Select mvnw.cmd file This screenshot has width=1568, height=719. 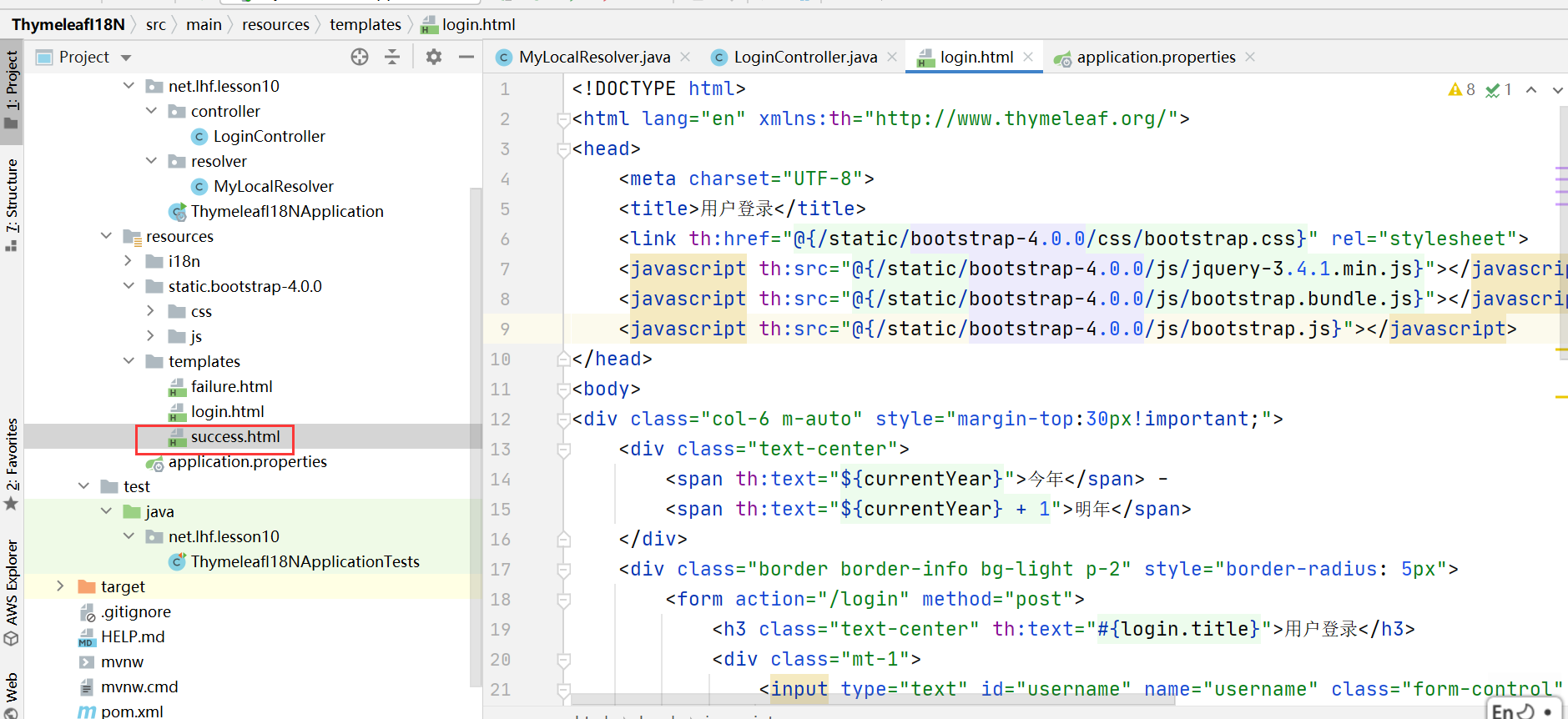pyautogui.click(x=139, y=686)
